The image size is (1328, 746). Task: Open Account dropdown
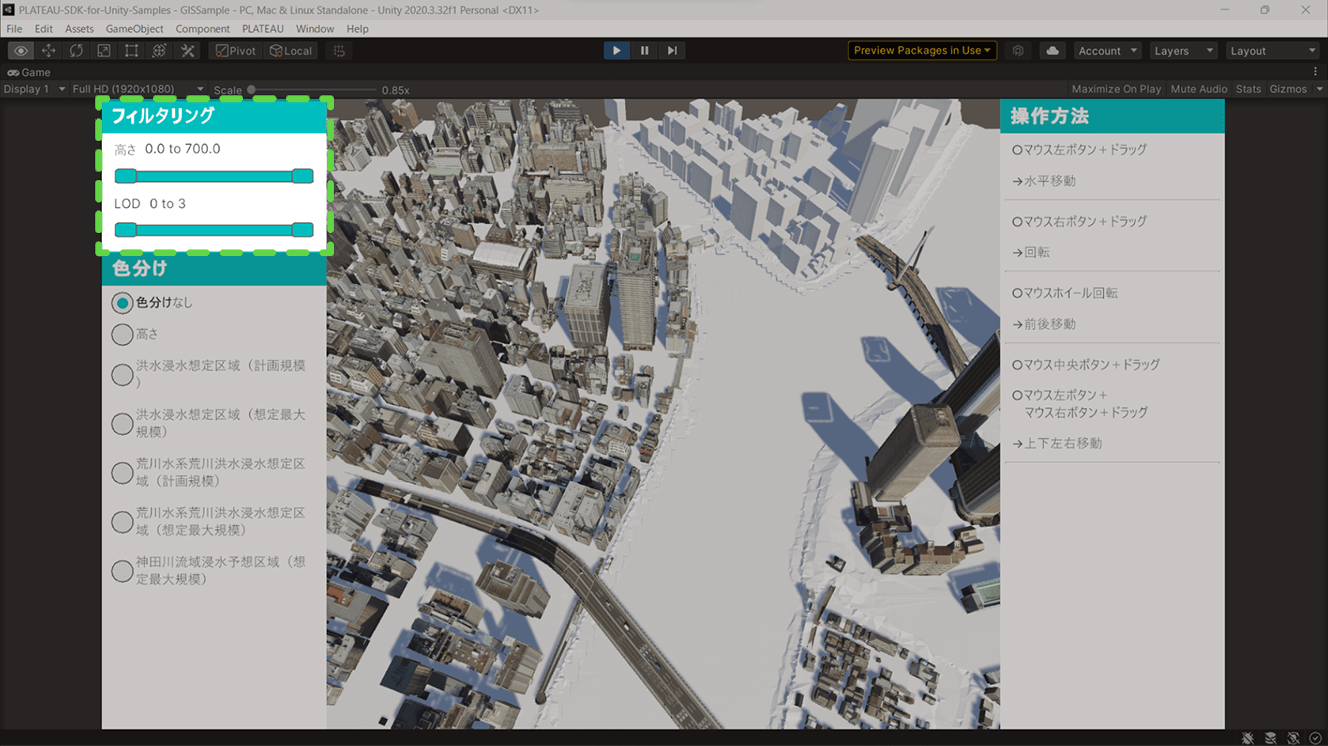click(1107, 51)
